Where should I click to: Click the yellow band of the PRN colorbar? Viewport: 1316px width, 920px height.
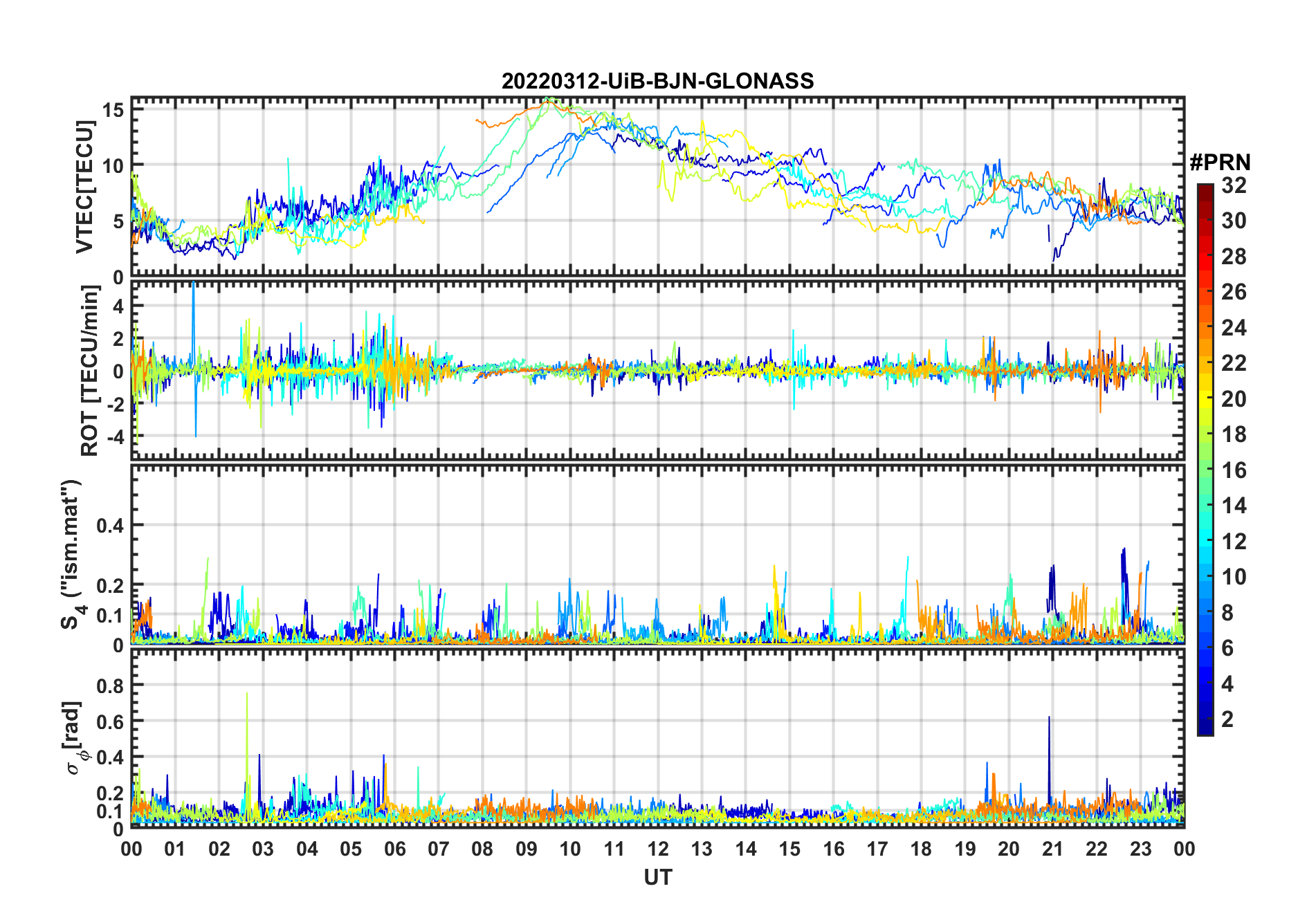[x=1205, y=398]
